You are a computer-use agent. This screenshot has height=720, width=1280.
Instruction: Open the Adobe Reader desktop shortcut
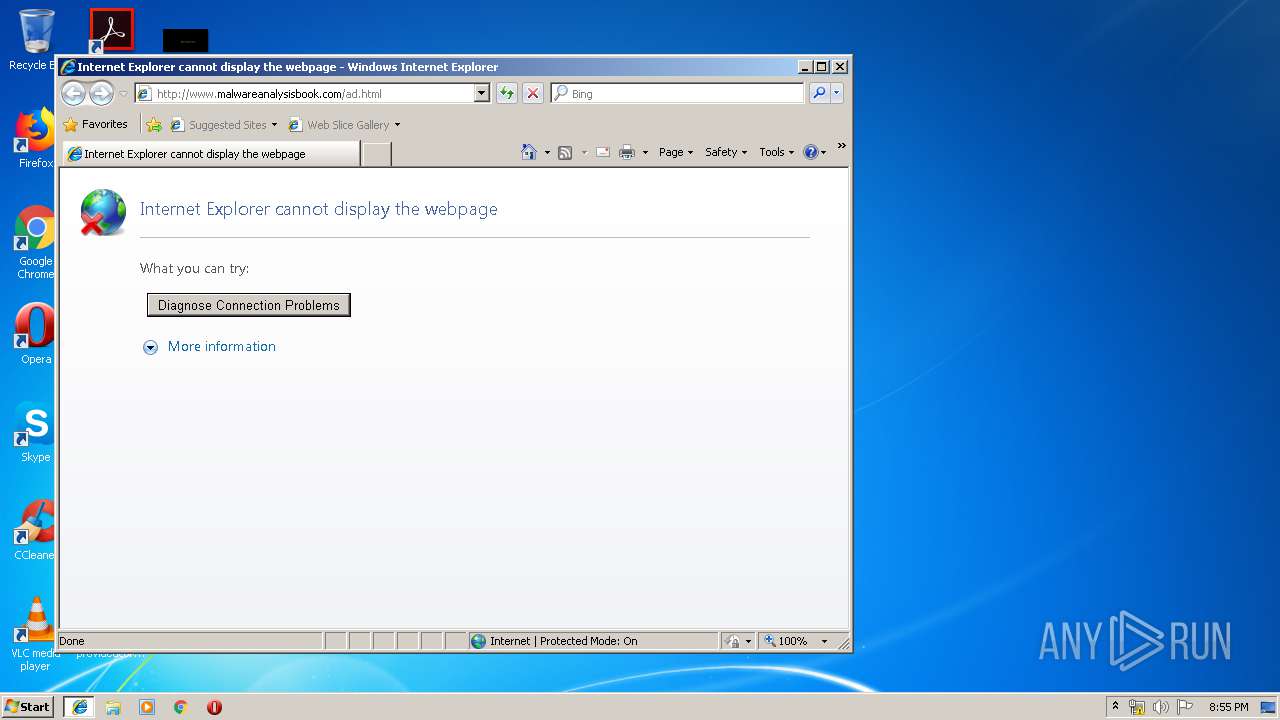pos(111,30)
